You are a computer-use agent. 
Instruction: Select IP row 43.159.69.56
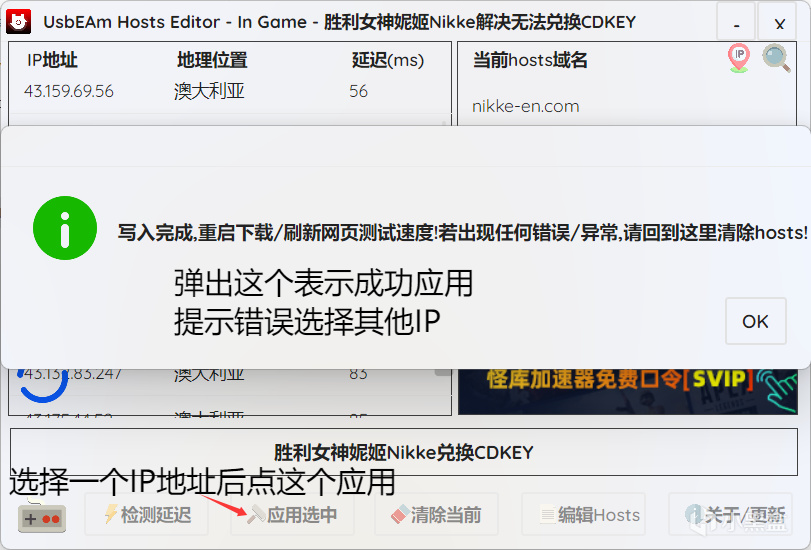[230, 92]
